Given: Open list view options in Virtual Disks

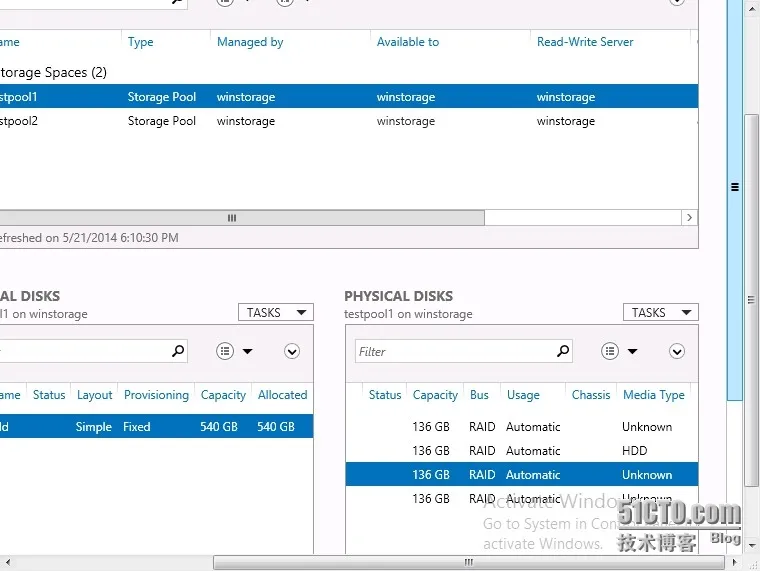Looking at the screenshot, I should click(x=225, y=351).
